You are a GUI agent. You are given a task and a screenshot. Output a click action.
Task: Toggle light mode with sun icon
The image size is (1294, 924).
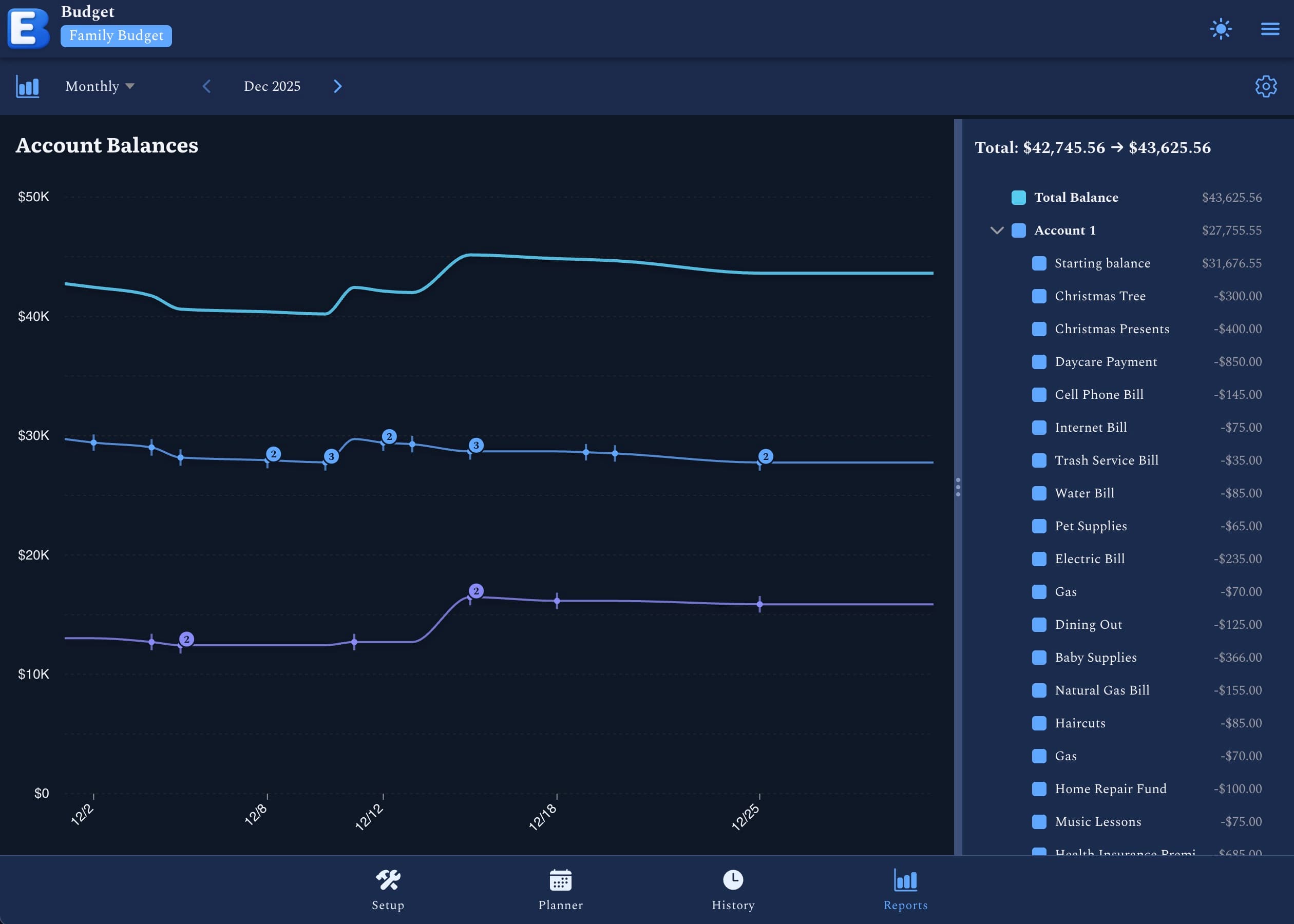pos(1221,29)
